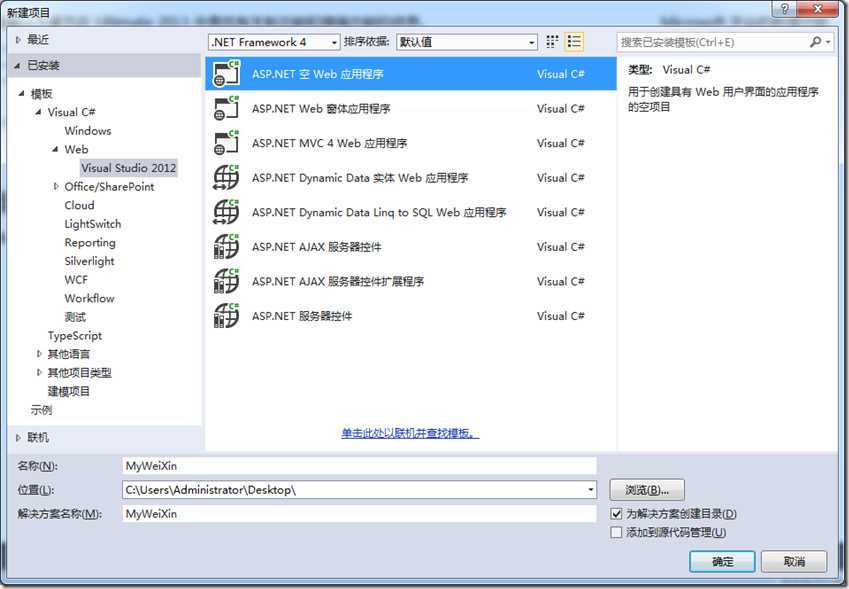Viewport: 849px width, 589px height.
Task: Select the 测试 category
Action: 75,317
